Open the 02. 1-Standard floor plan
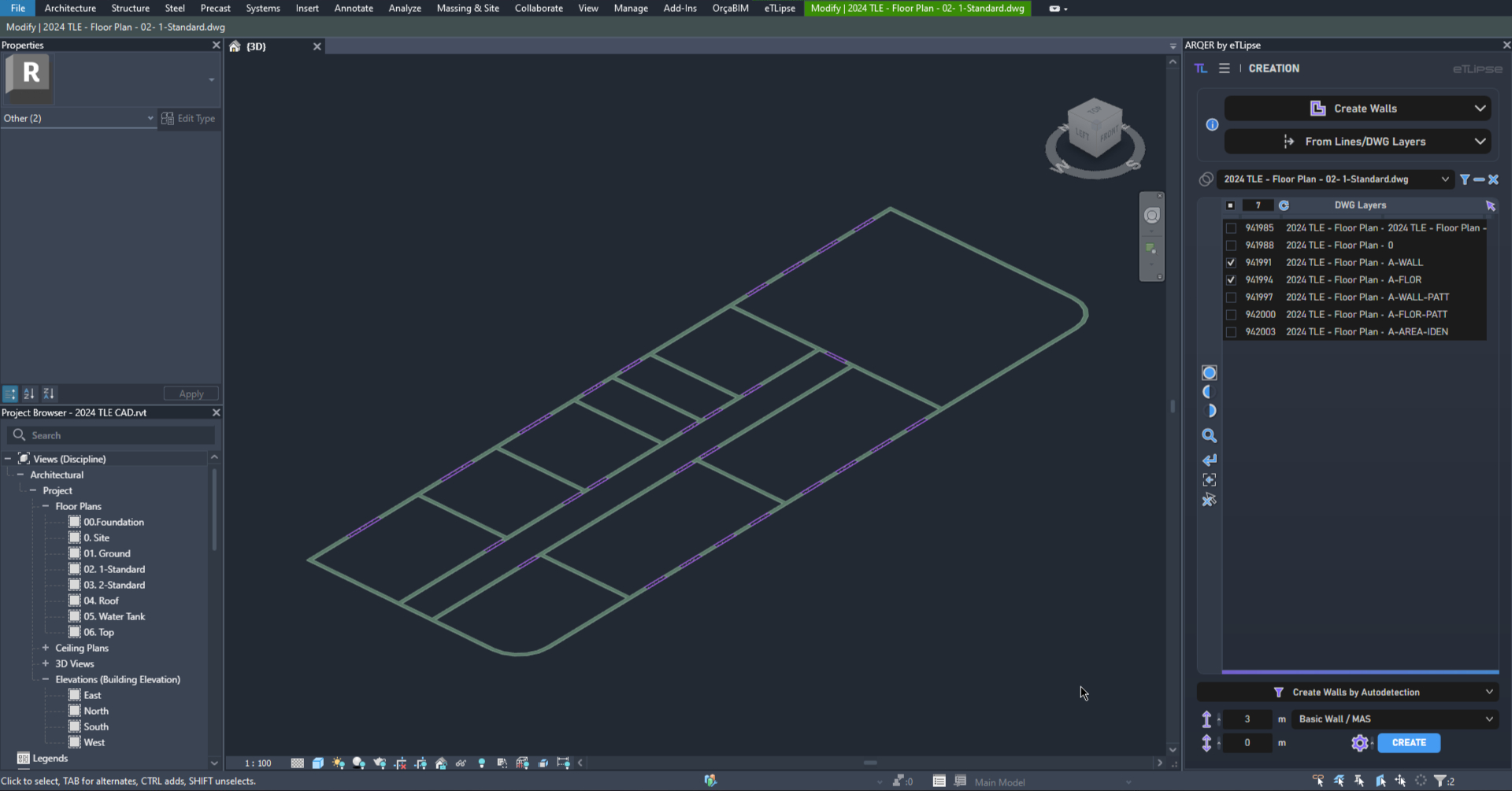The image size is (1512, 791). point(114,569)
